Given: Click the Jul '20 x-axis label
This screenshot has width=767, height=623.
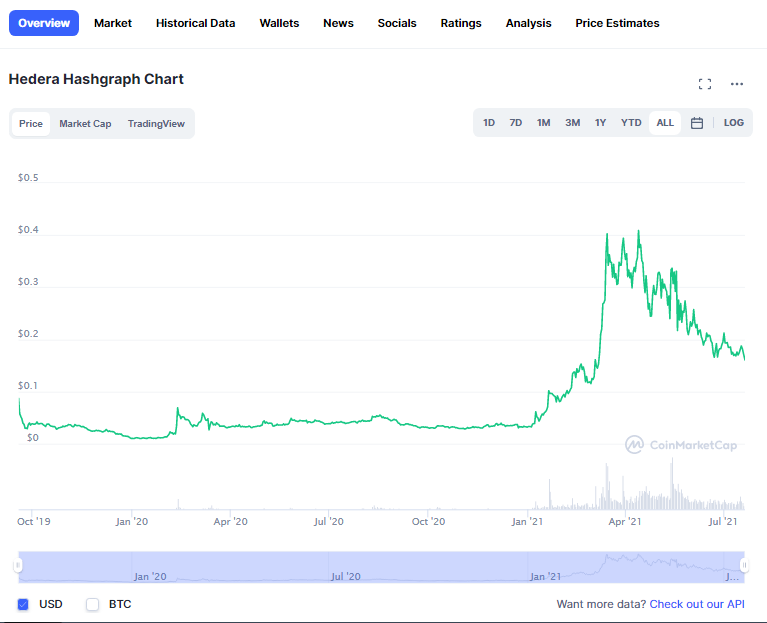Looking at the screenshot, I should pyautogui.click(x=329, y=521).
